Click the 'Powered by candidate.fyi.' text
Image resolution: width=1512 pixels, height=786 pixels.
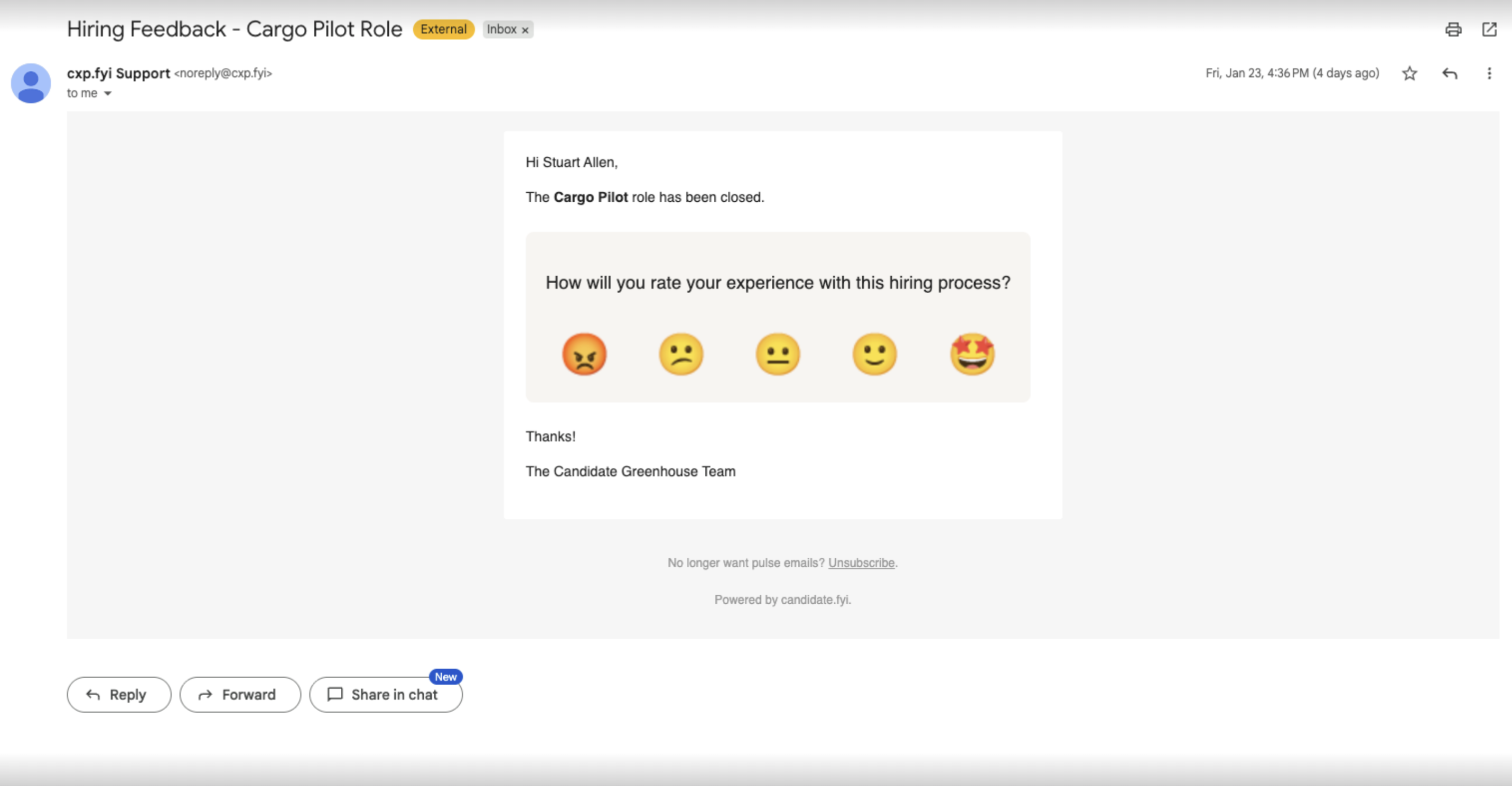pos(782,600)
